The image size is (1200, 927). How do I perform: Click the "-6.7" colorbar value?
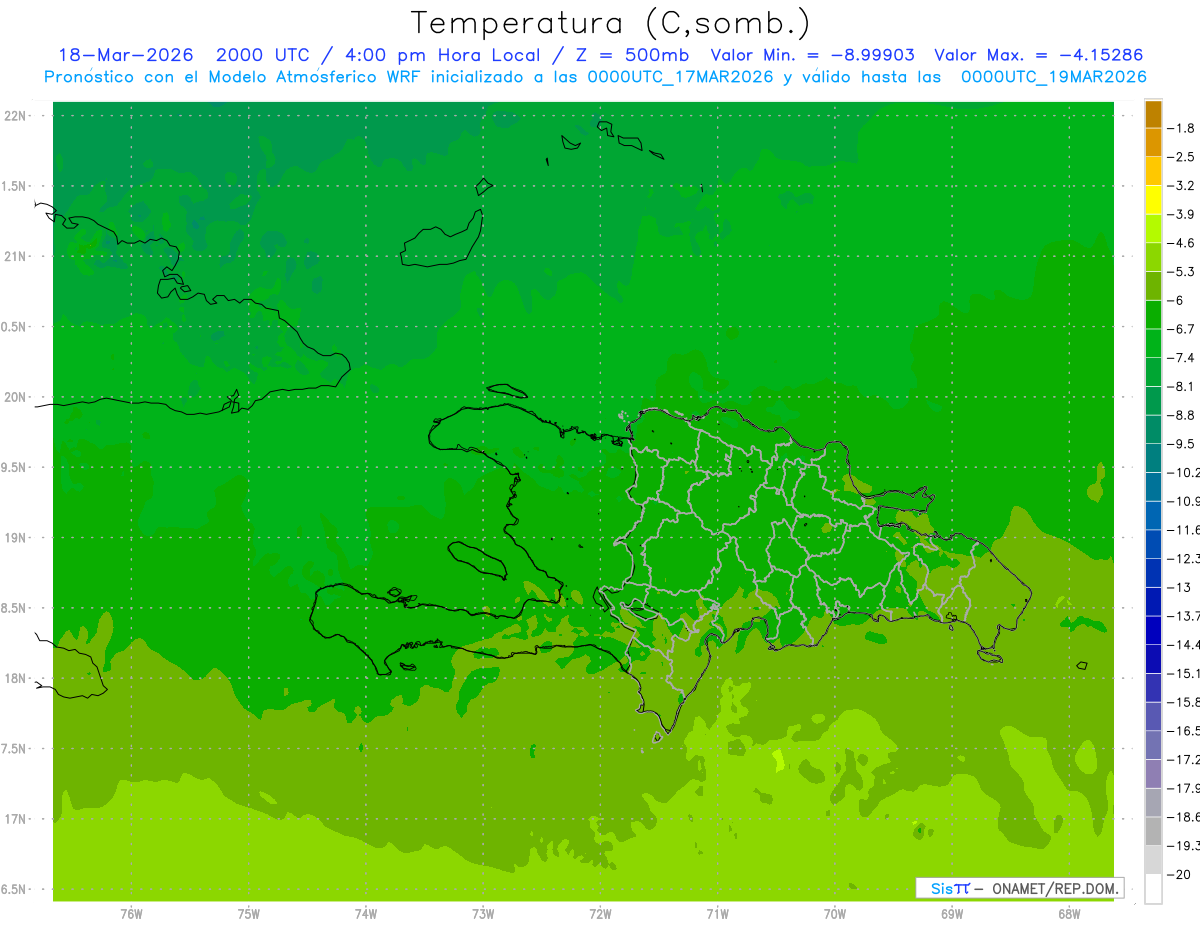click(x=1182, y=329)
